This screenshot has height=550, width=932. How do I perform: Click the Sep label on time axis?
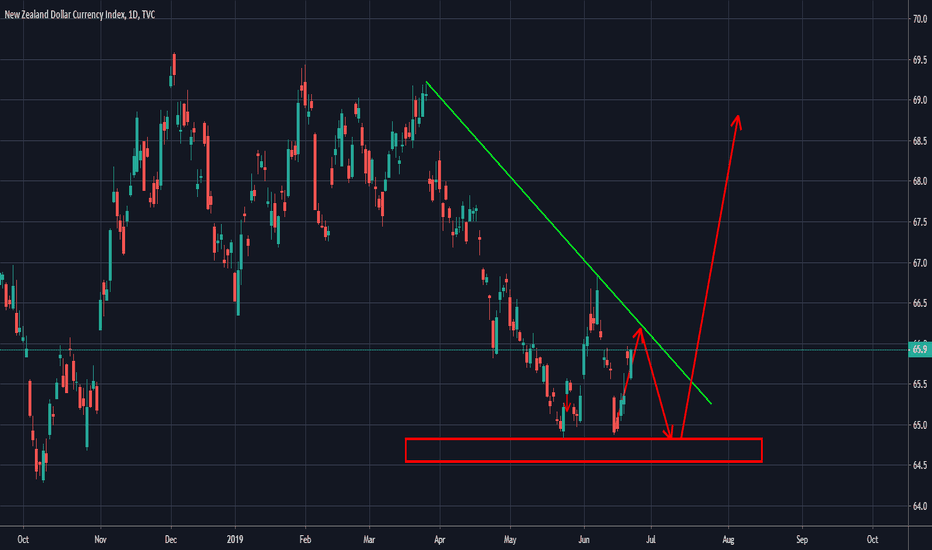click(x=802, y=539)
